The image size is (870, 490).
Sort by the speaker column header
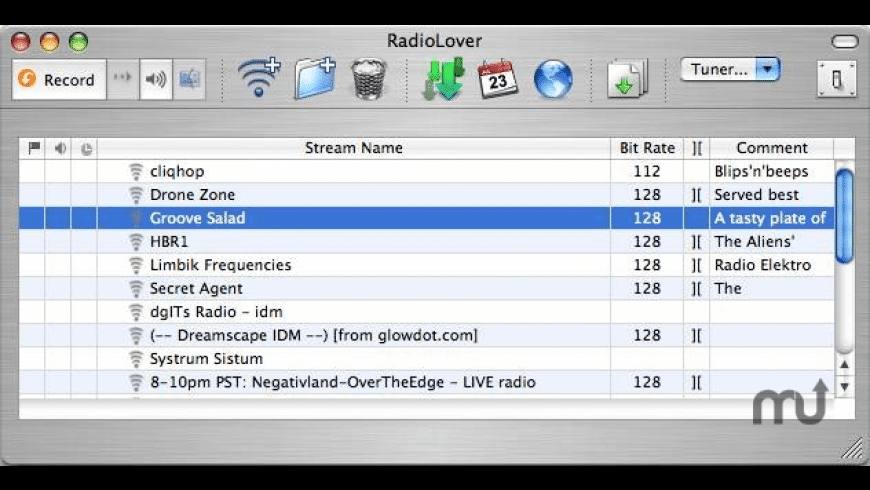[x=60, y=148]
